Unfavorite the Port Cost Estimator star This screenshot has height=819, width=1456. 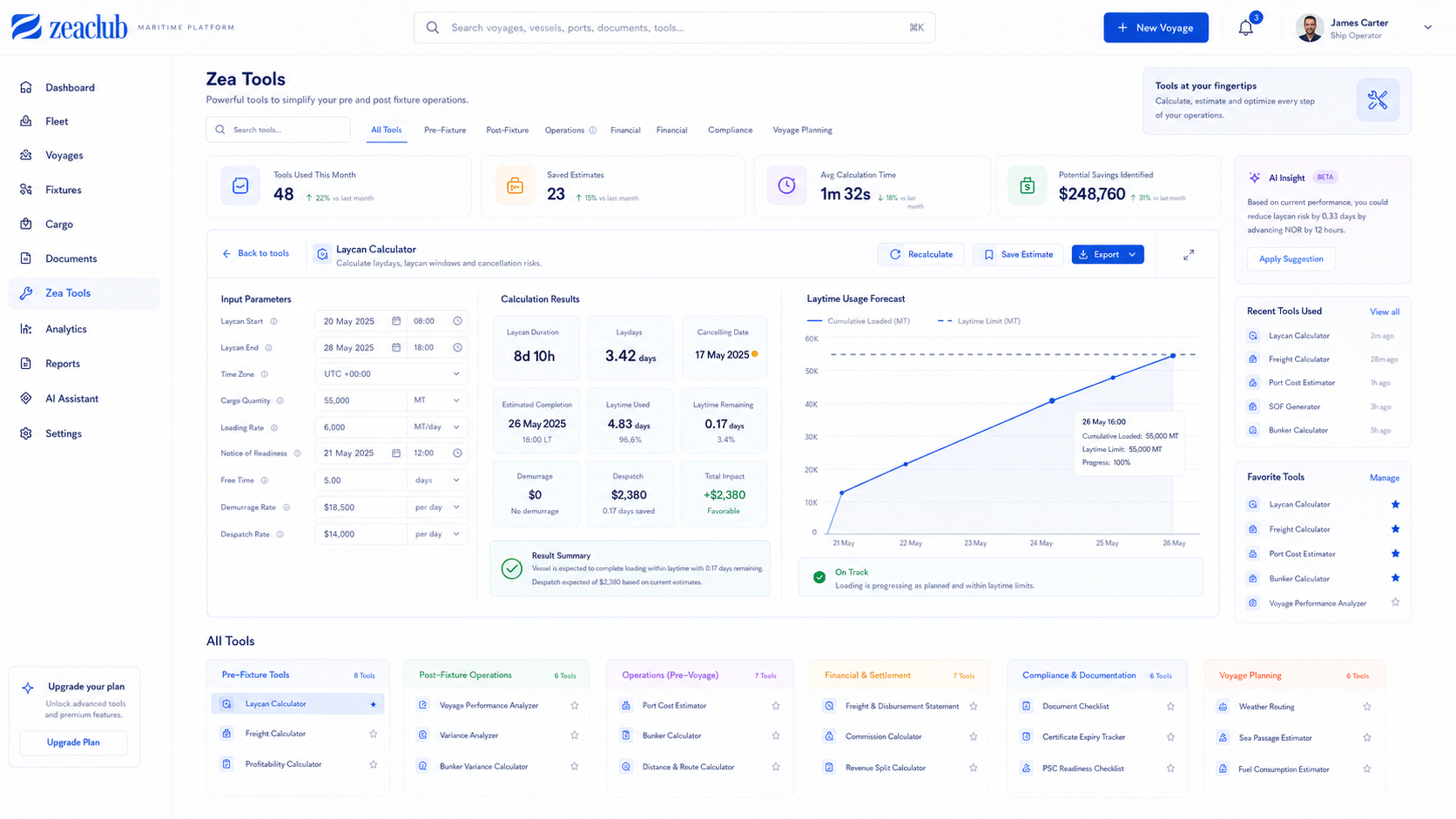click(1395, 554)
